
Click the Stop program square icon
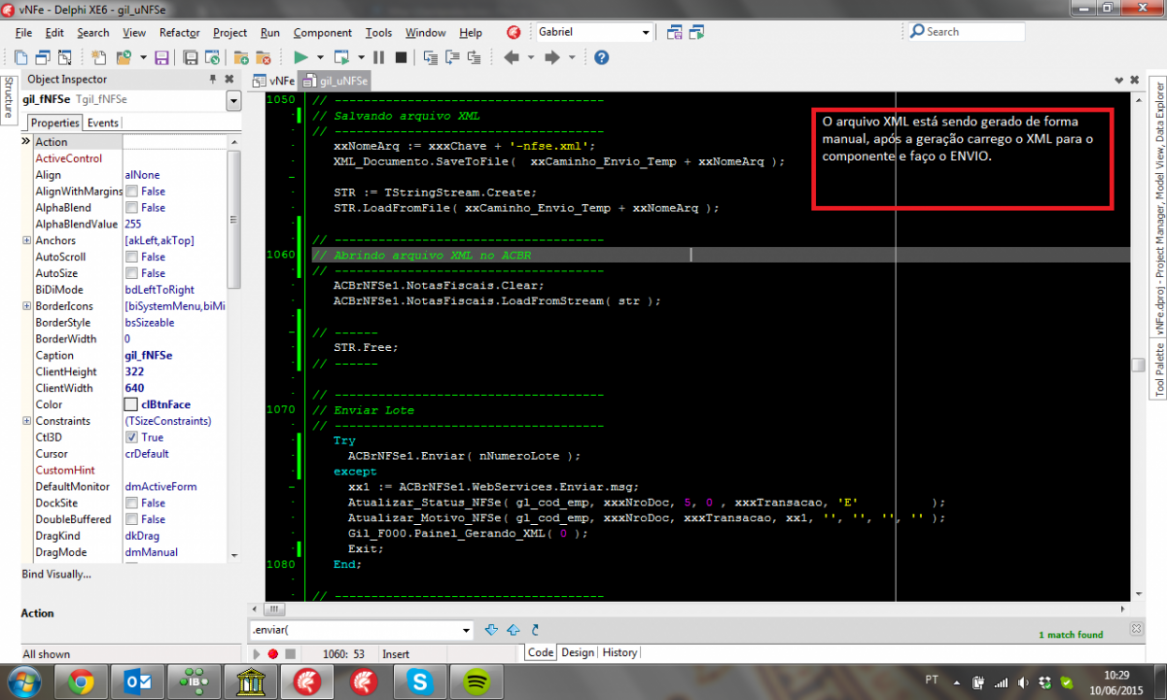(400, 57)
